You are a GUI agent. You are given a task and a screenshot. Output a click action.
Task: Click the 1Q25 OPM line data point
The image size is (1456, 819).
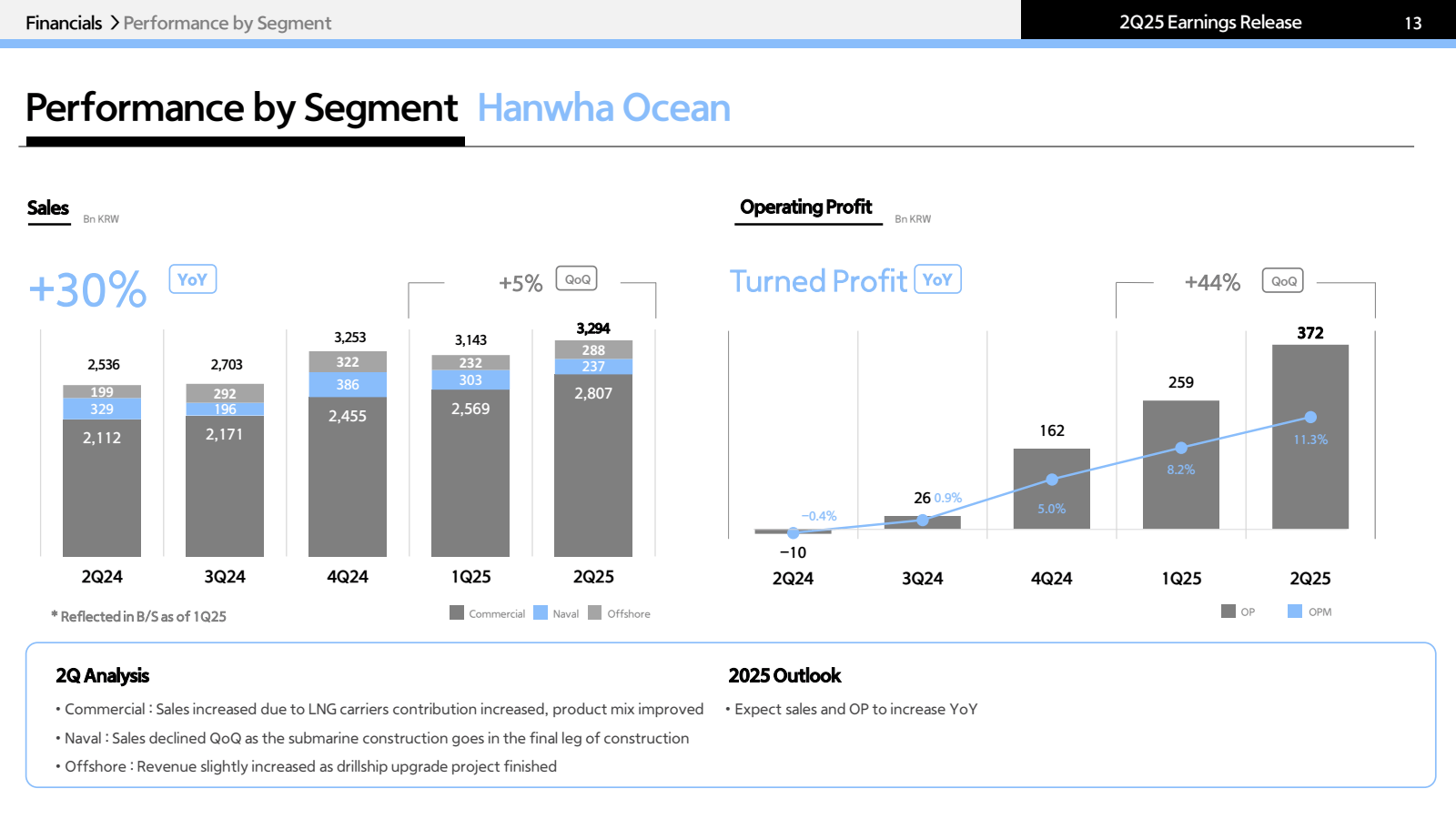tap(1181, 448)
